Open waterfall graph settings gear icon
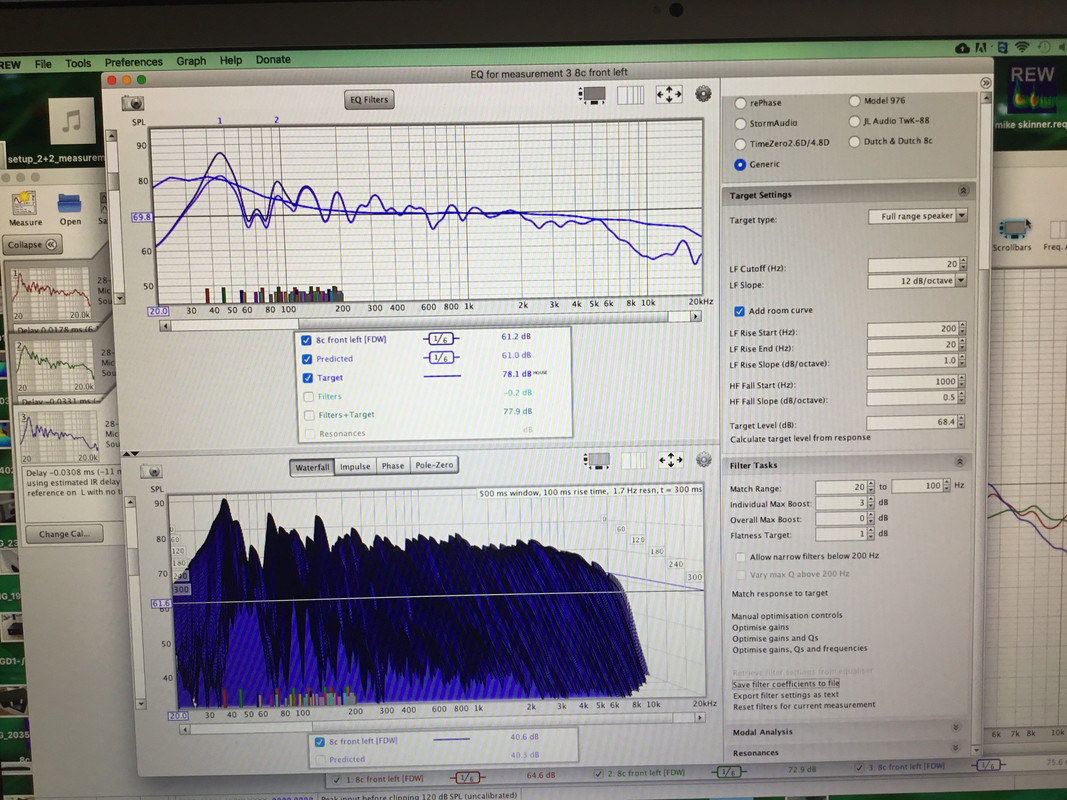 coord(704,460)
